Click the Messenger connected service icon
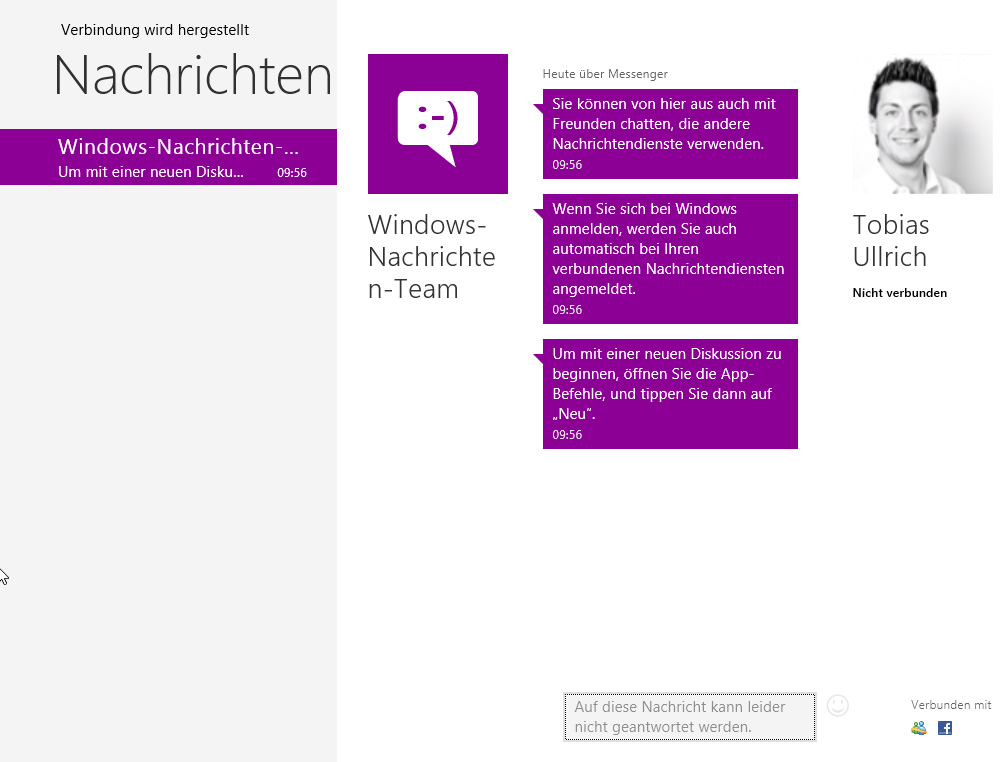Screen dimensions: 1008x762 pos(919,728)
